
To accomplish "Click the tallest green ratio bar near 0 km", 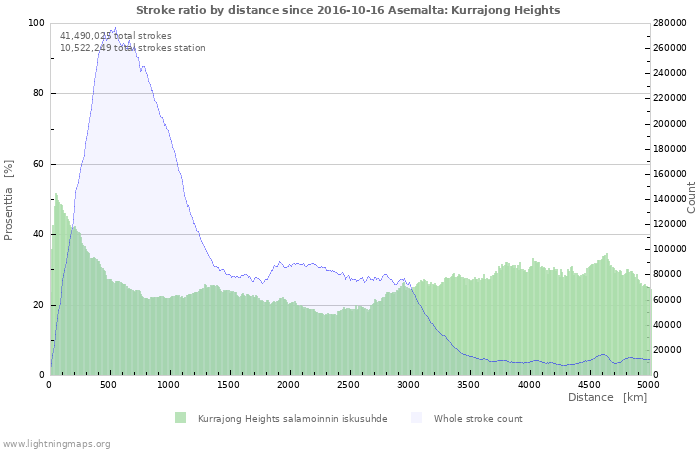I will 56,195.
